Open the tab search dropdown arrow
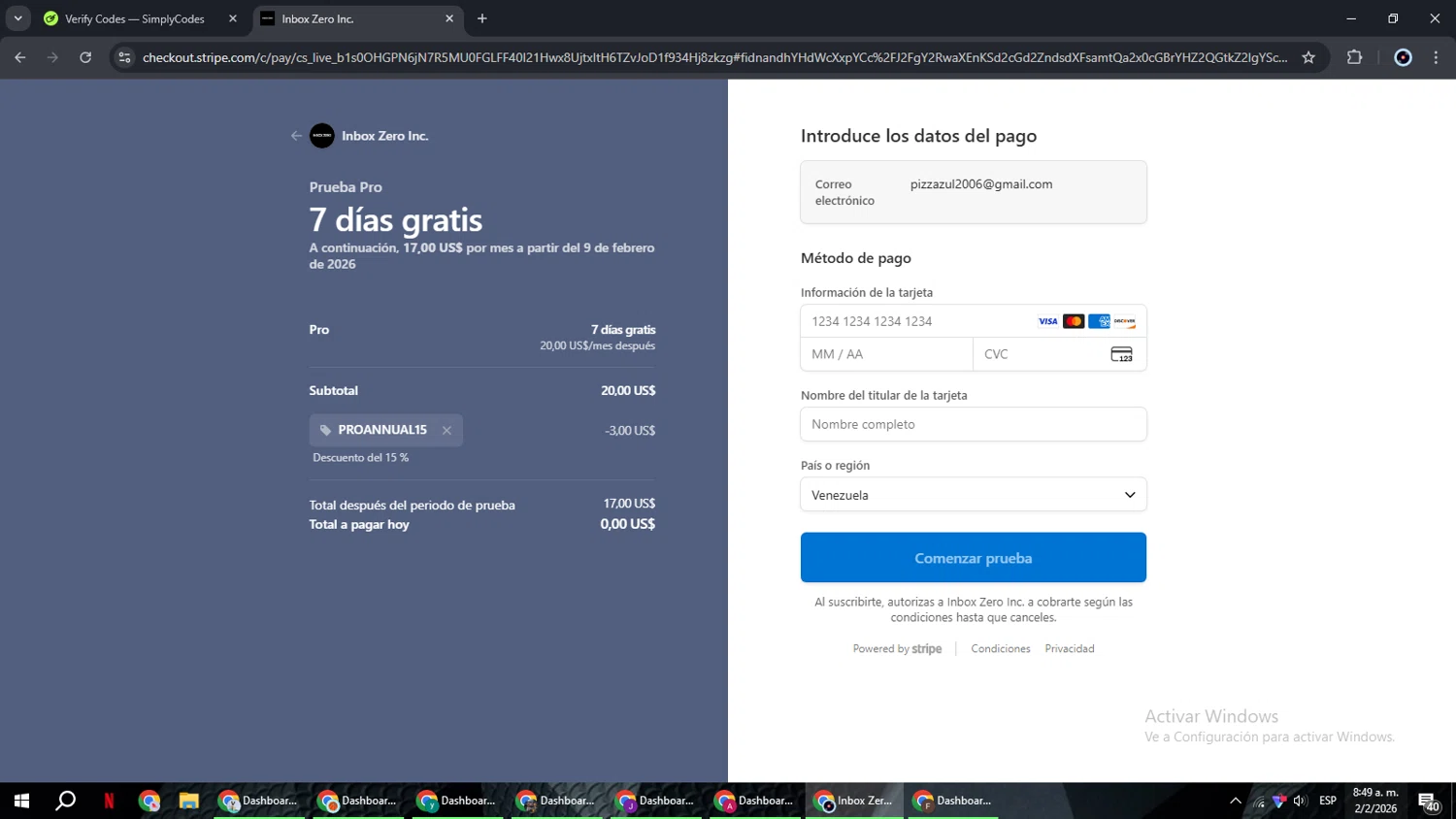 pyautogui.click(x=17, y=18)
